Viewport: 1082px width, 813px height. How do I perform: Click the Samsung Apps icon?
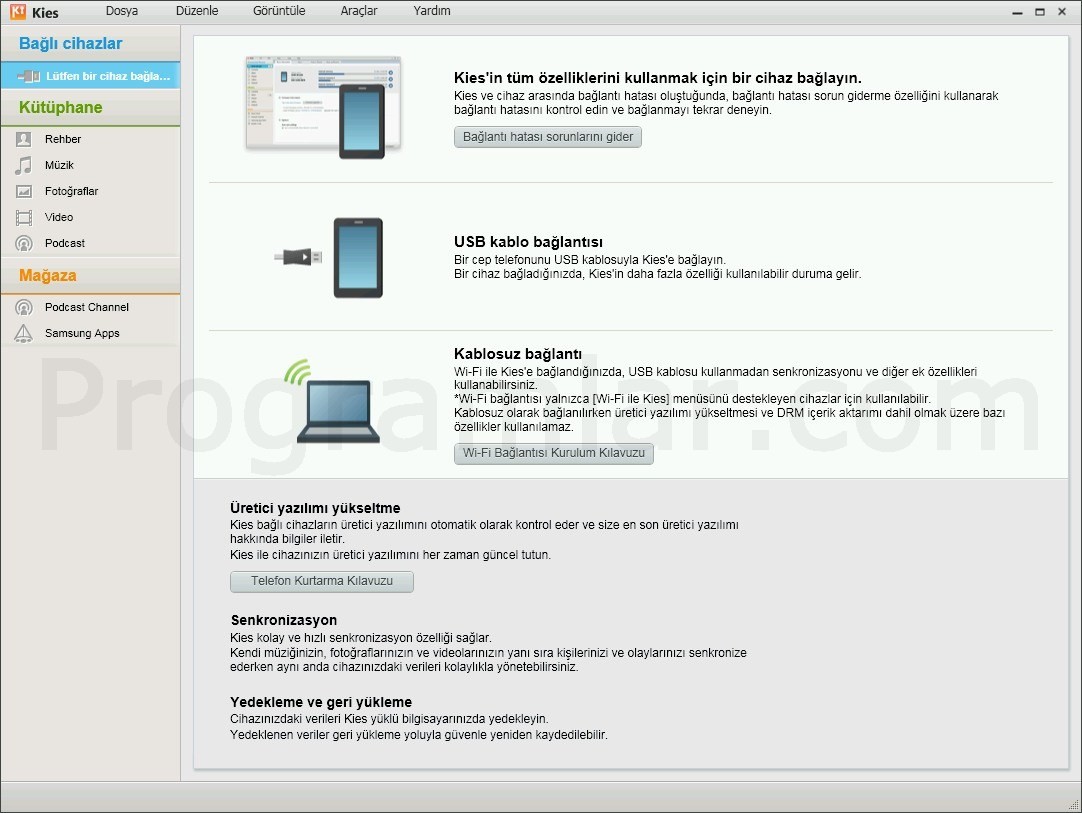23,332
